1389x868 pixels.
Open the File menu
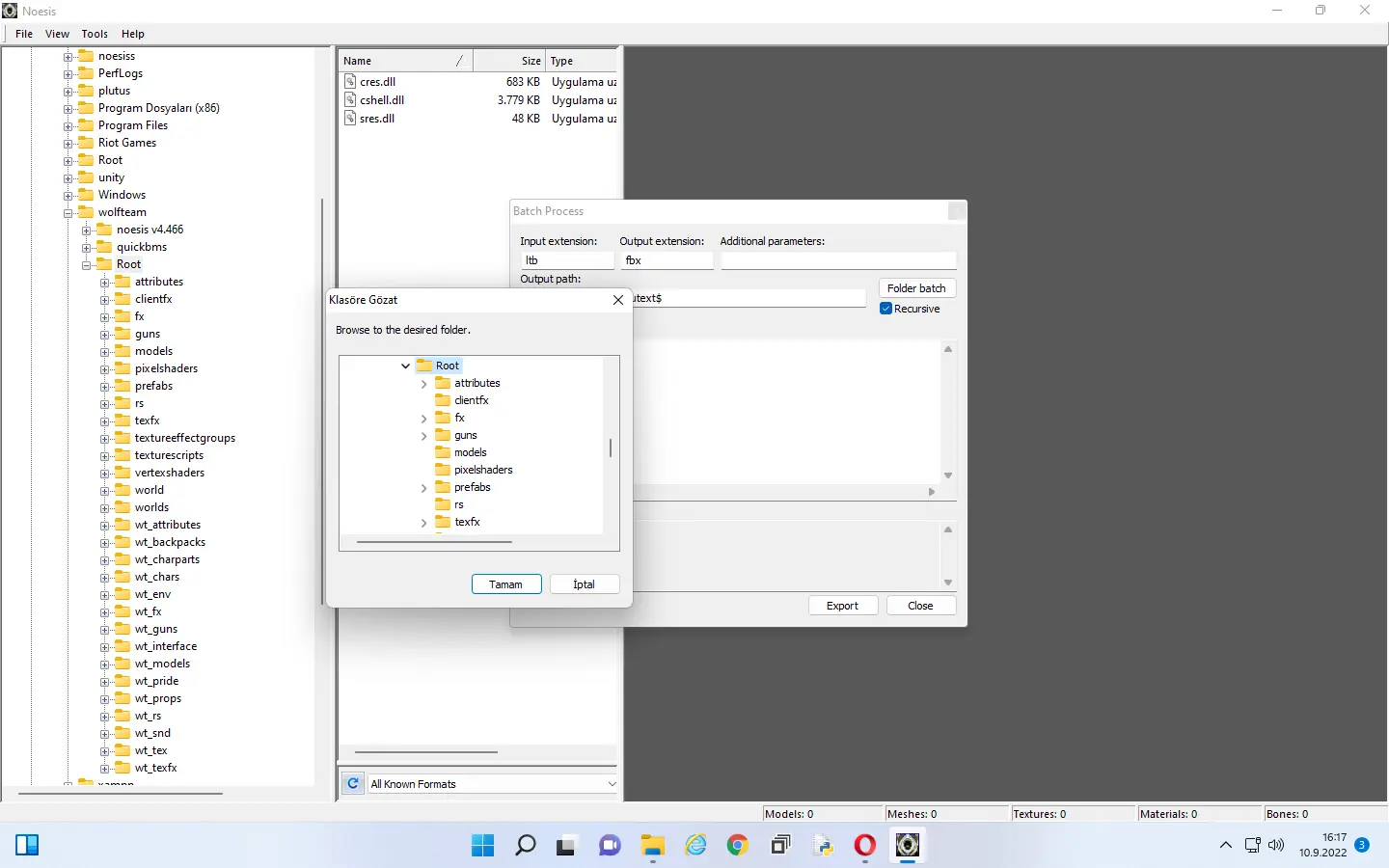coord(24,34)
